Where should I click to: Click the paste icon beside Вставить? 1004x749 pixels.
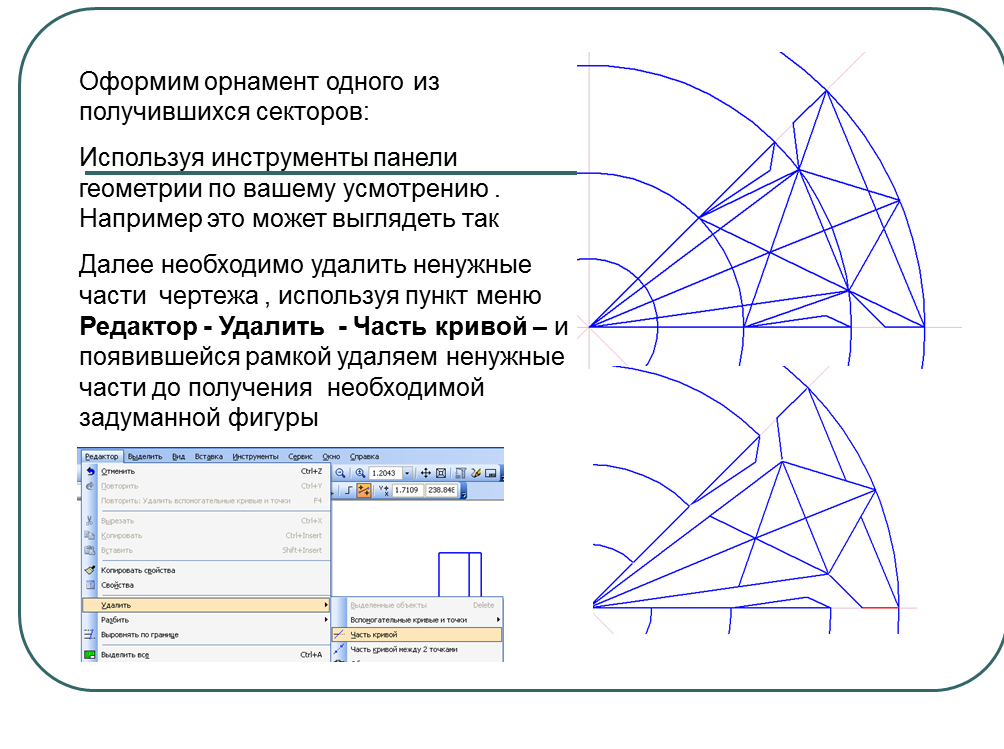pyautogui.click(x=90, y=550)
